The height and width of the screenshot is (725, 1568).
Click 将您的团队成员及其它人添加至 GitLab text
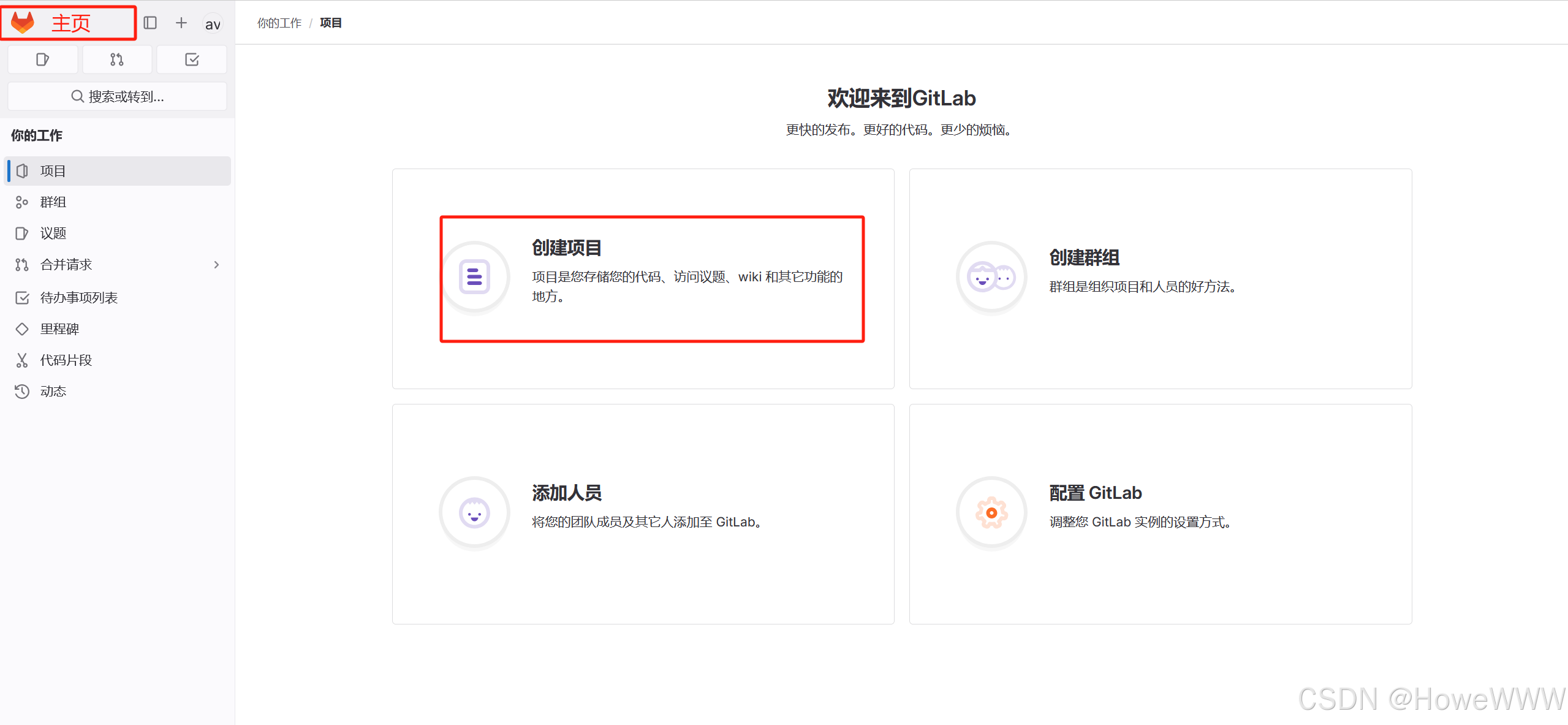coord(647,522)
